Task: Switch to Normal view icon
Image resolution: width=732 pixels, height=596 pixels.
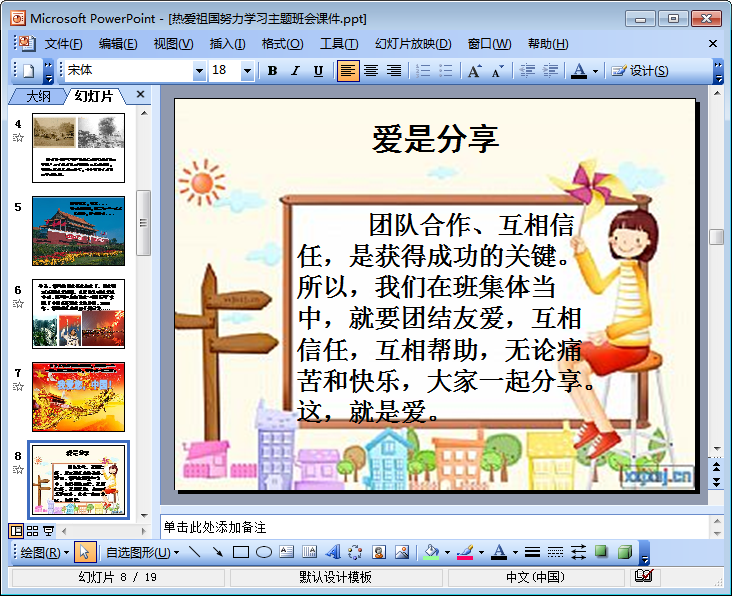Action: click(16, 531)
